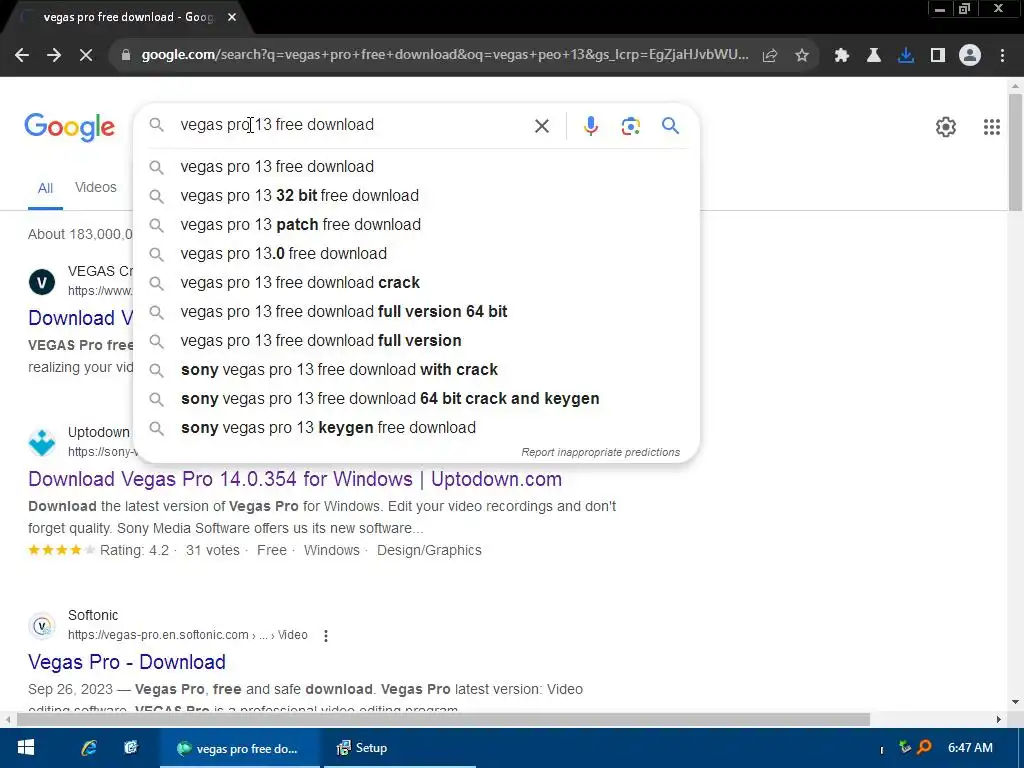
Task: Click the vegas-pro.en.softonic.com URL
Action: coord(187,635)
